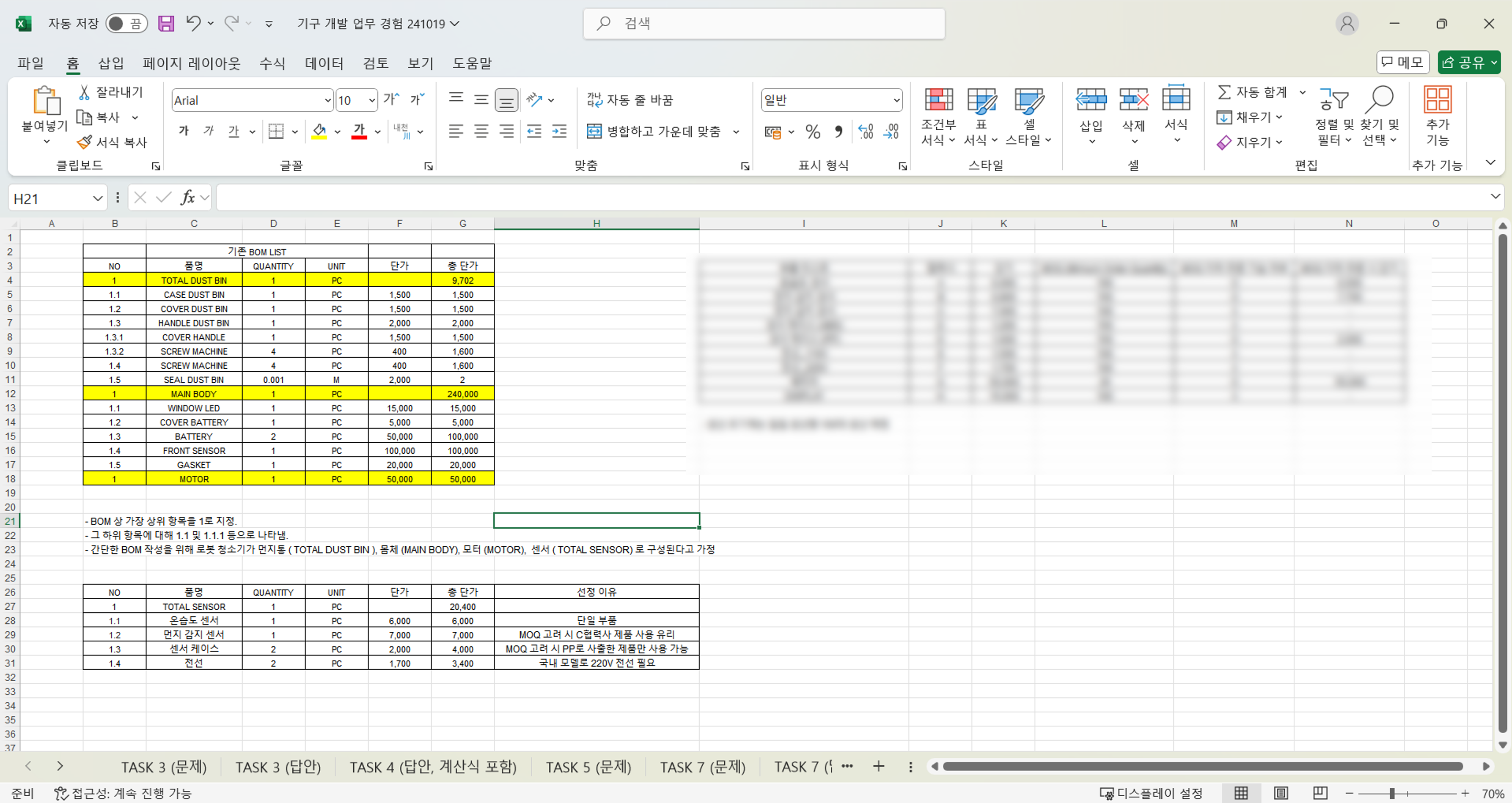Click the 메모 (Comments) button
The height and width of the screenshot is (803, 1512).
(1402, 62)
